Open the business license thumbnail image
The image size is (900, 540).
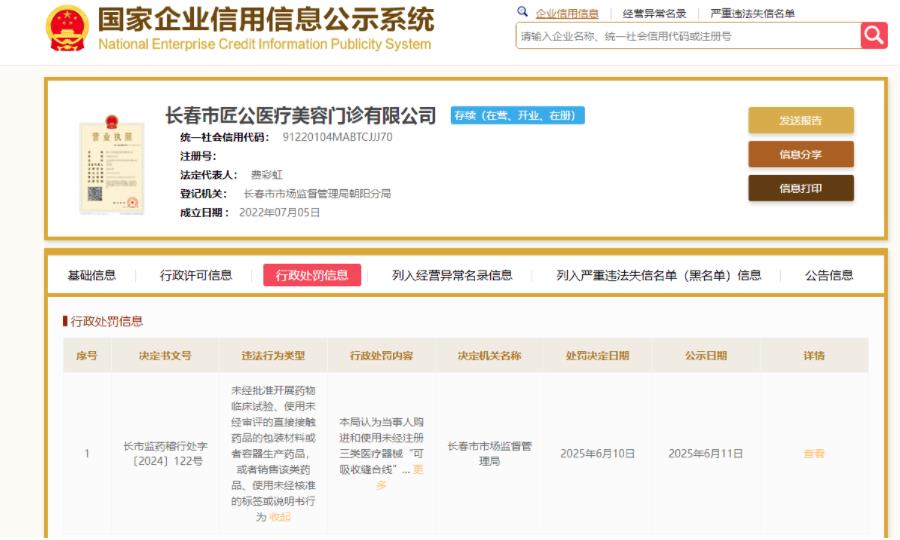click(x=112, y=165)
